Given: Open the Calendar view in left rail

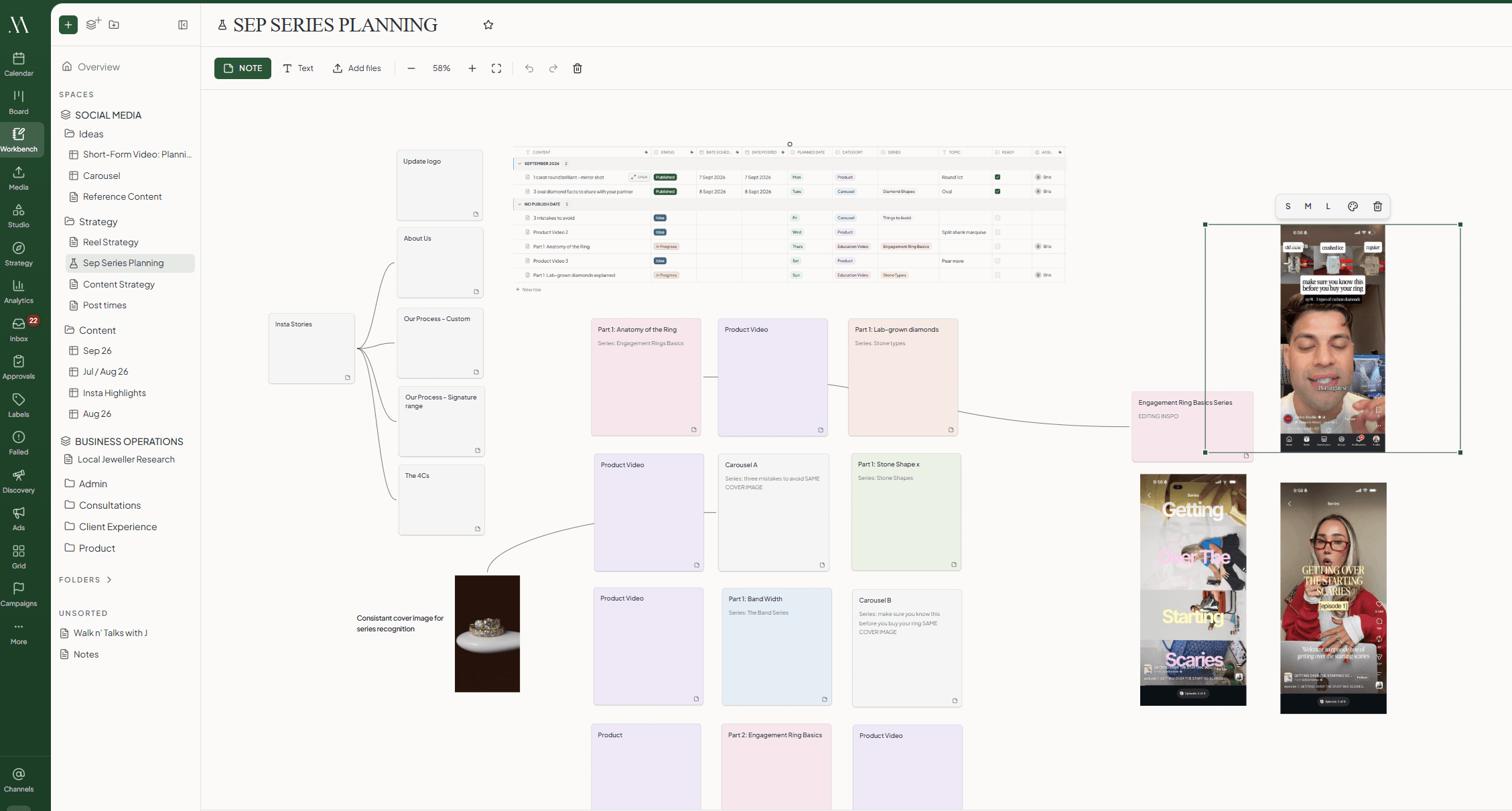Looking at the screenshot, I should [19, 64].
